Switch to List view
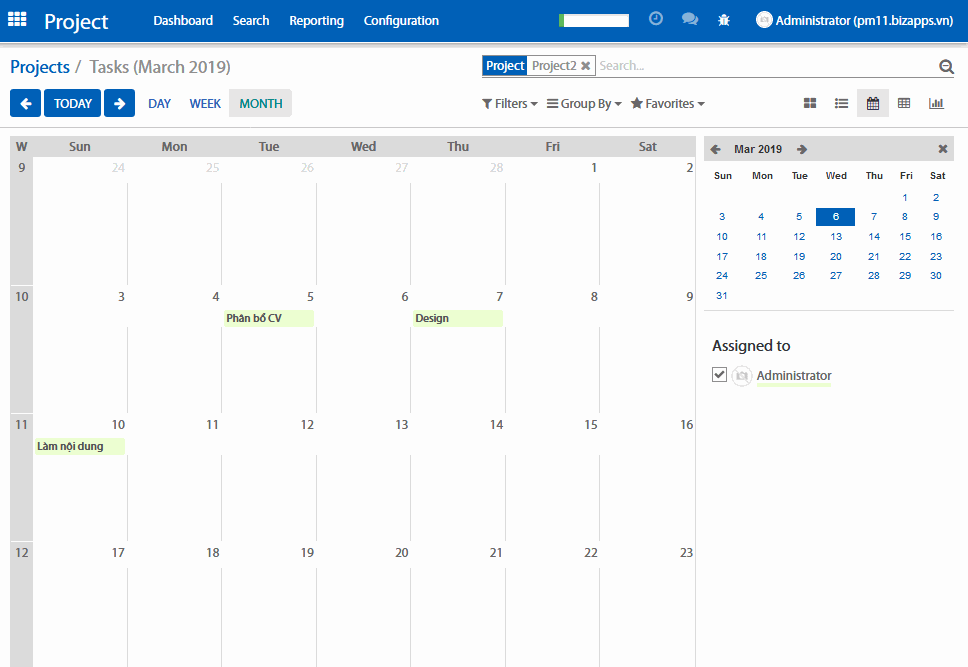Screen dimensions: 968x667 click(x=842, y=103)
